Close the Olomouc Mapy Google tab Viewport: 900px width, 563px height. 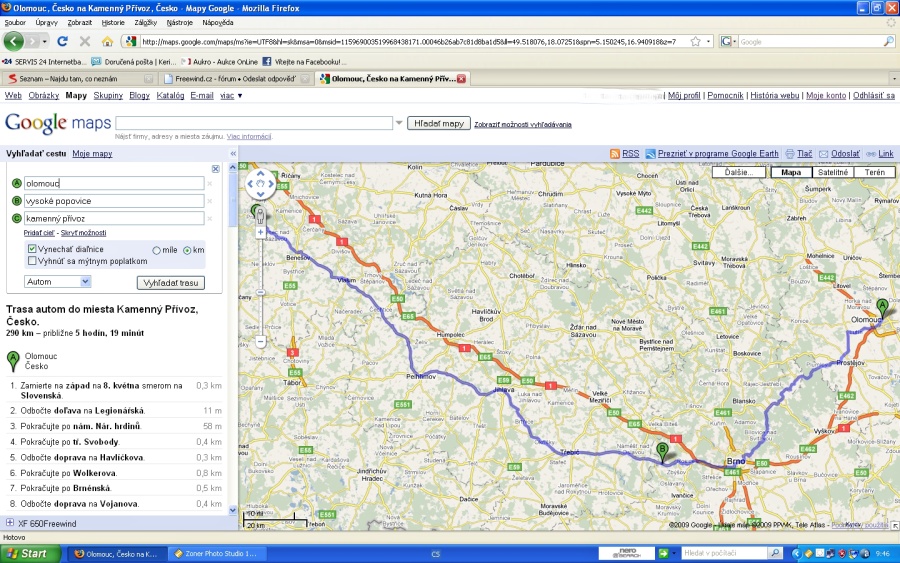click(461, 79)
